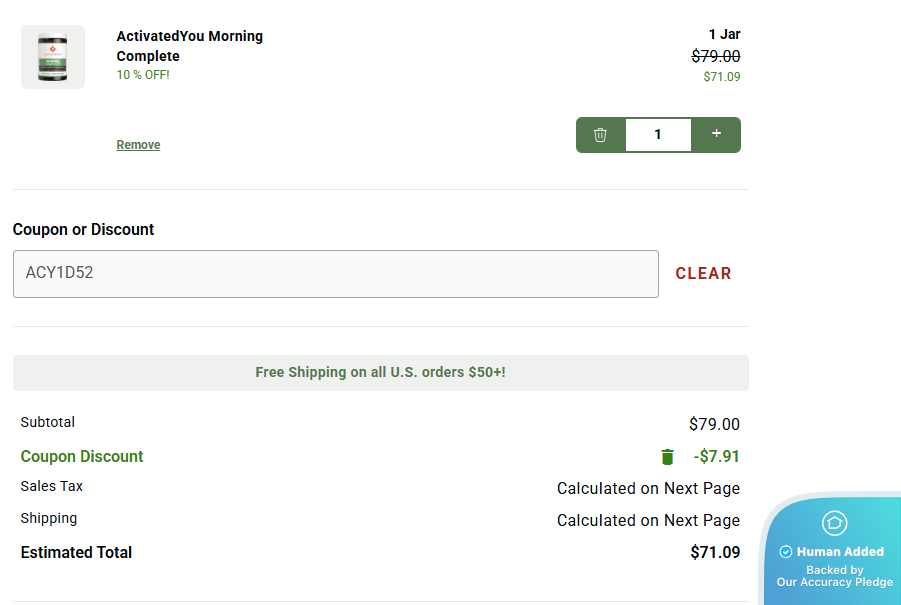Screen dimensions: 901x605
Task: Click the trash icon in quantity stepper
Action: (600, 135)
